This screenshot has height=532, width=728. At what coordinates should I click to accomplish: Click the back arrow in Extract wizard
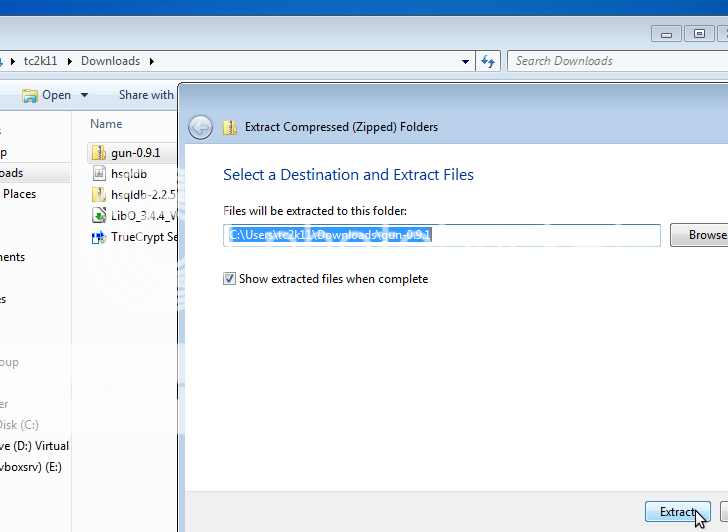point(200,127)
